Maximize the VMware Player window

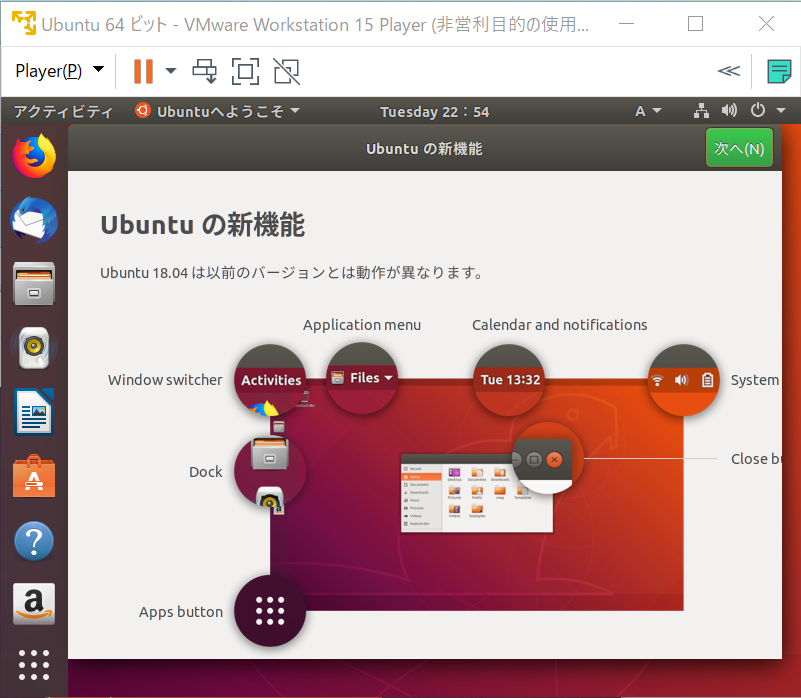695,24
